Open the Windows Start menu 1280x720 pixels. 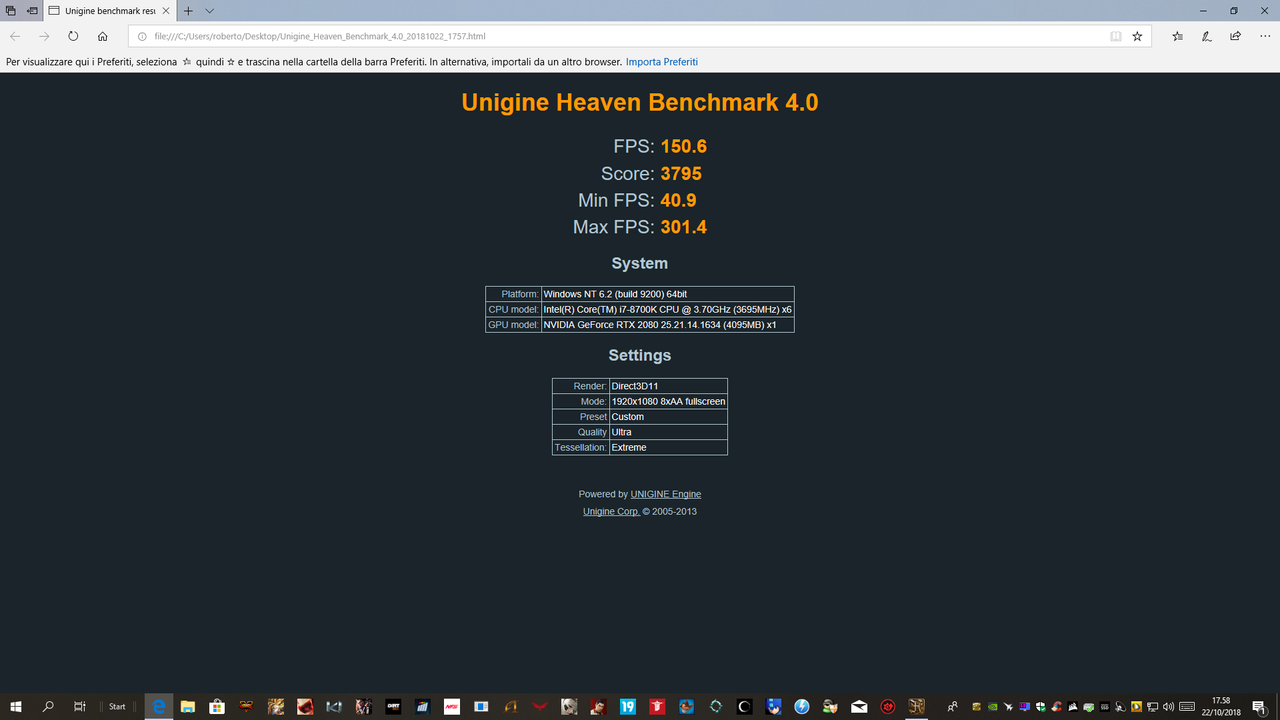(16, 706)
